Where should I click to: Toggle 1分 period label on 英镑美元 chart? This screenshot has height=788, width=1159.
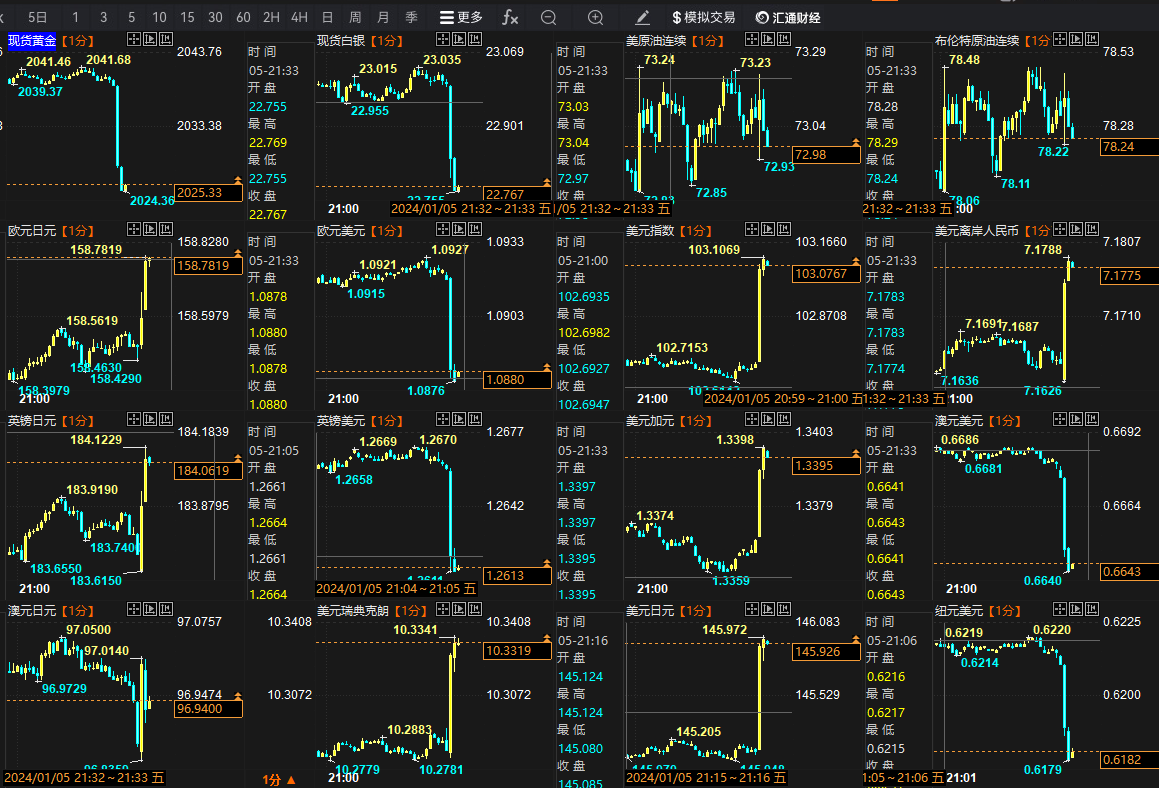pos(386,421)
